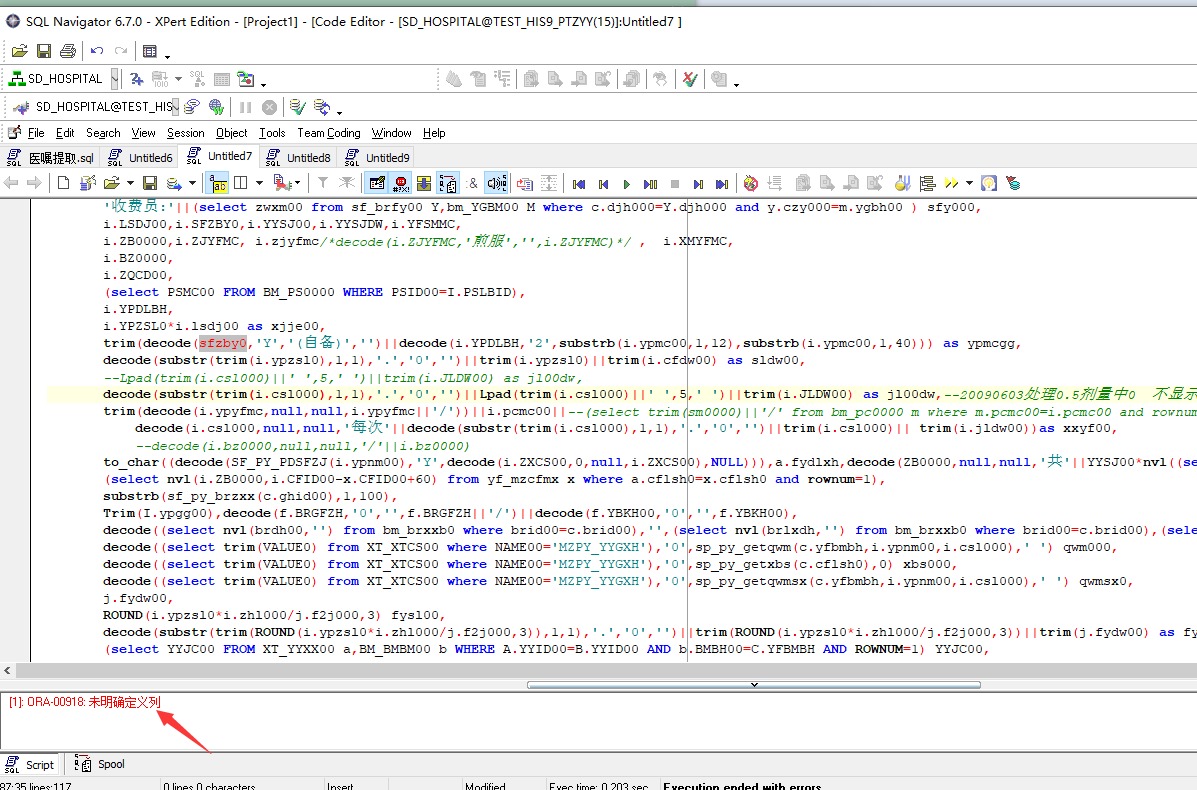This screenshot has width=1197, height=790.
Task: Open the Team Coding menu
Action: [329, 133]
